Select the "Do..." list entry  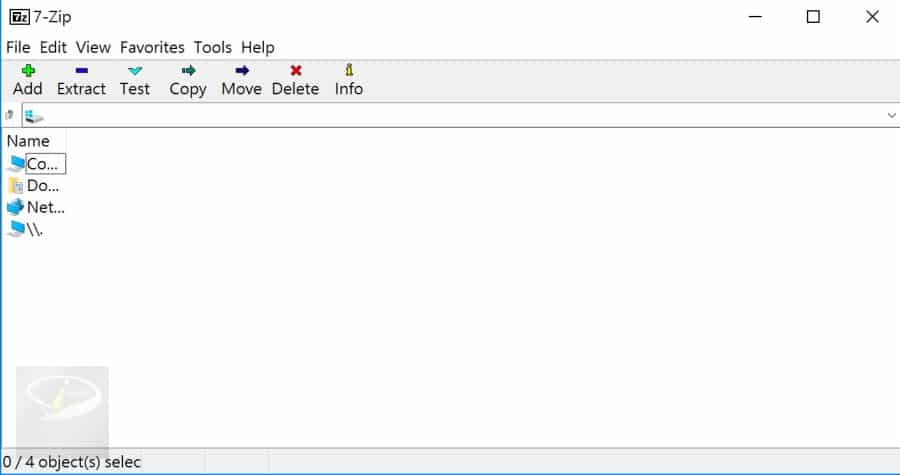43,185
